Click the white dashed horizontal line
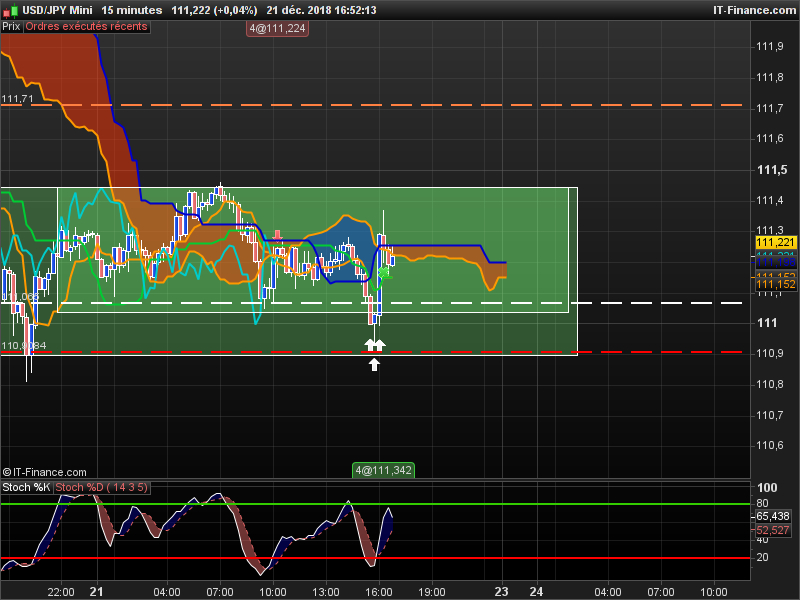The image size is (800, 600). click(x=372, y=303)
